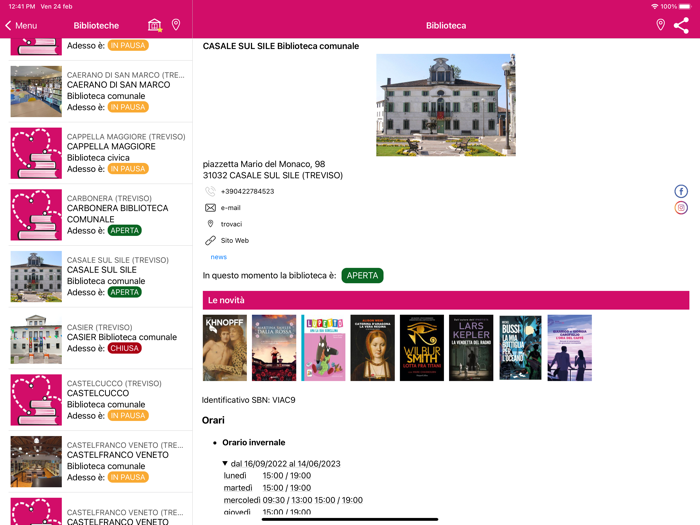Open Caerano di San Marco library photo thumbnail
700x525 pixels.
36,92
